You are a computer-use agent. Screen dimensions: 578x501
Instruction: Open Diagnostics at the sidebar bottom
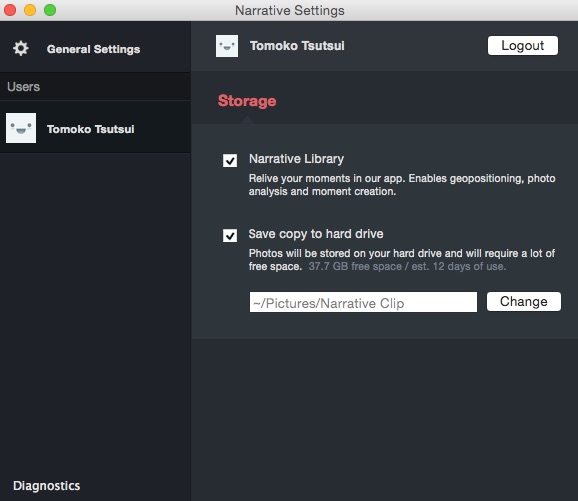(x=46, y=486)
